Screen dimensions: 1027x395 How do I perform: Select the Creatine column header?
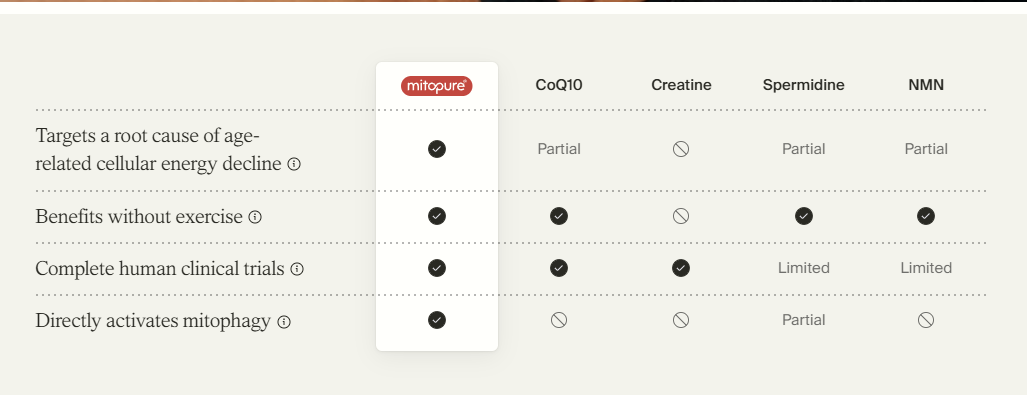point(681,85)
